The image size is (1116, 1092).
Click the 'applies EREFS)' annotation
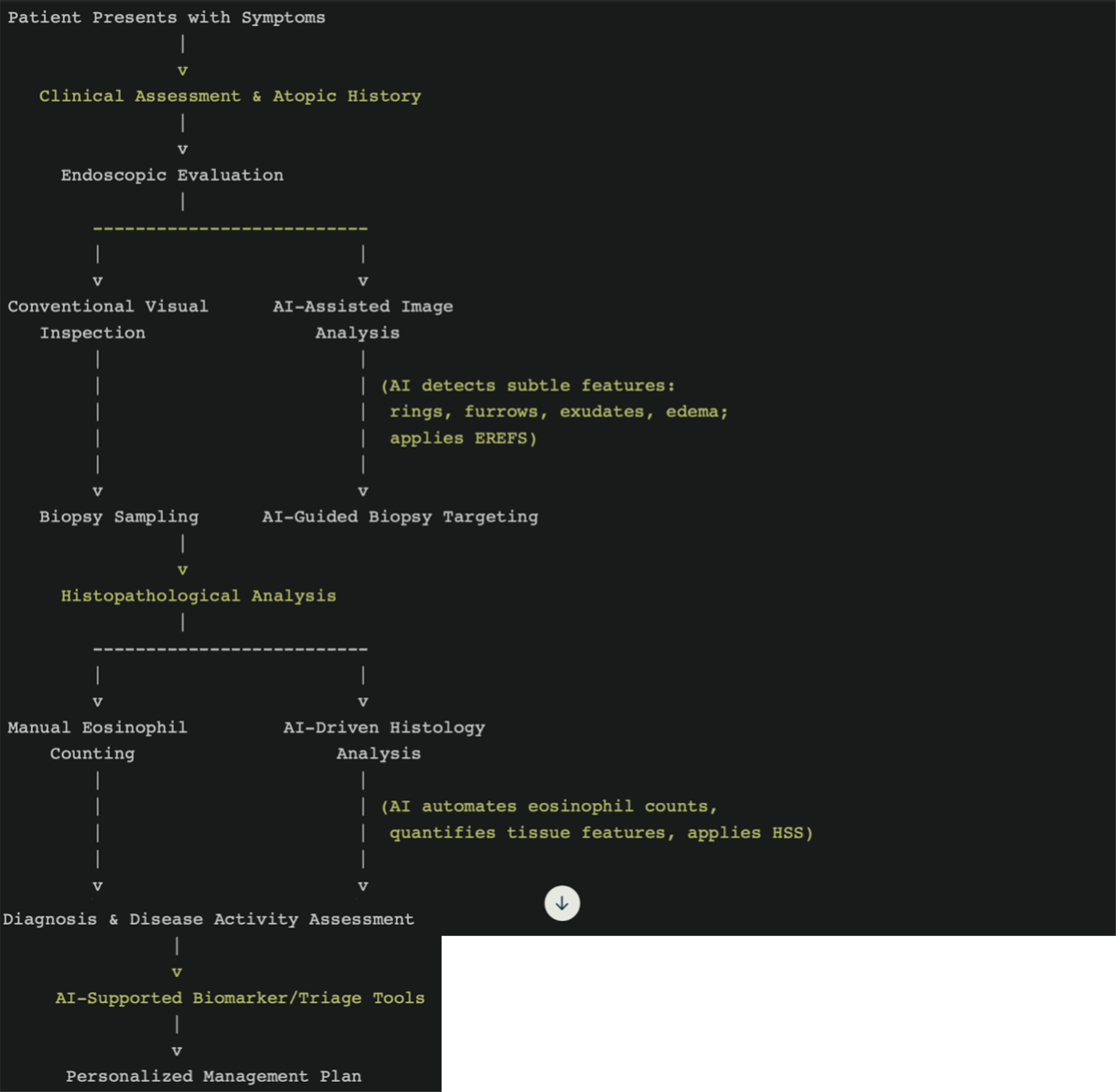tap(463, 438)
